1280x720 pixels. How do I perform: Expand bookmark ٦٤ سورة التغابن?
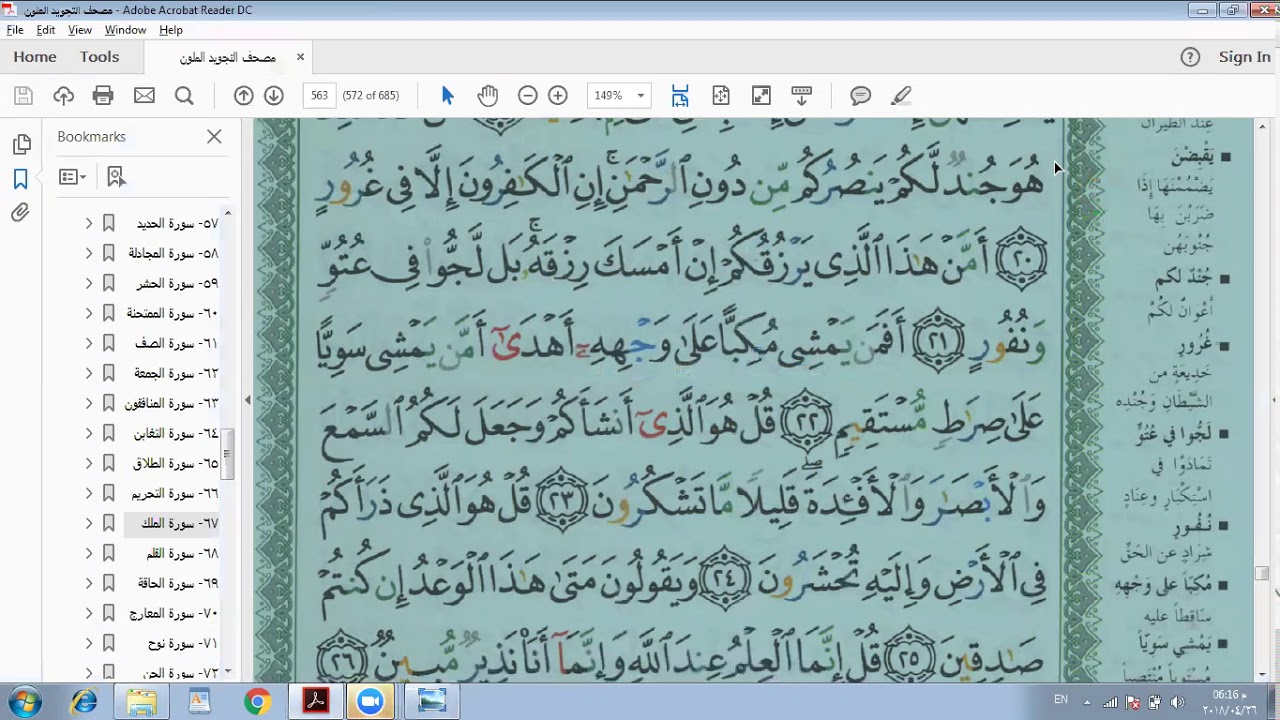click(88, 433)
